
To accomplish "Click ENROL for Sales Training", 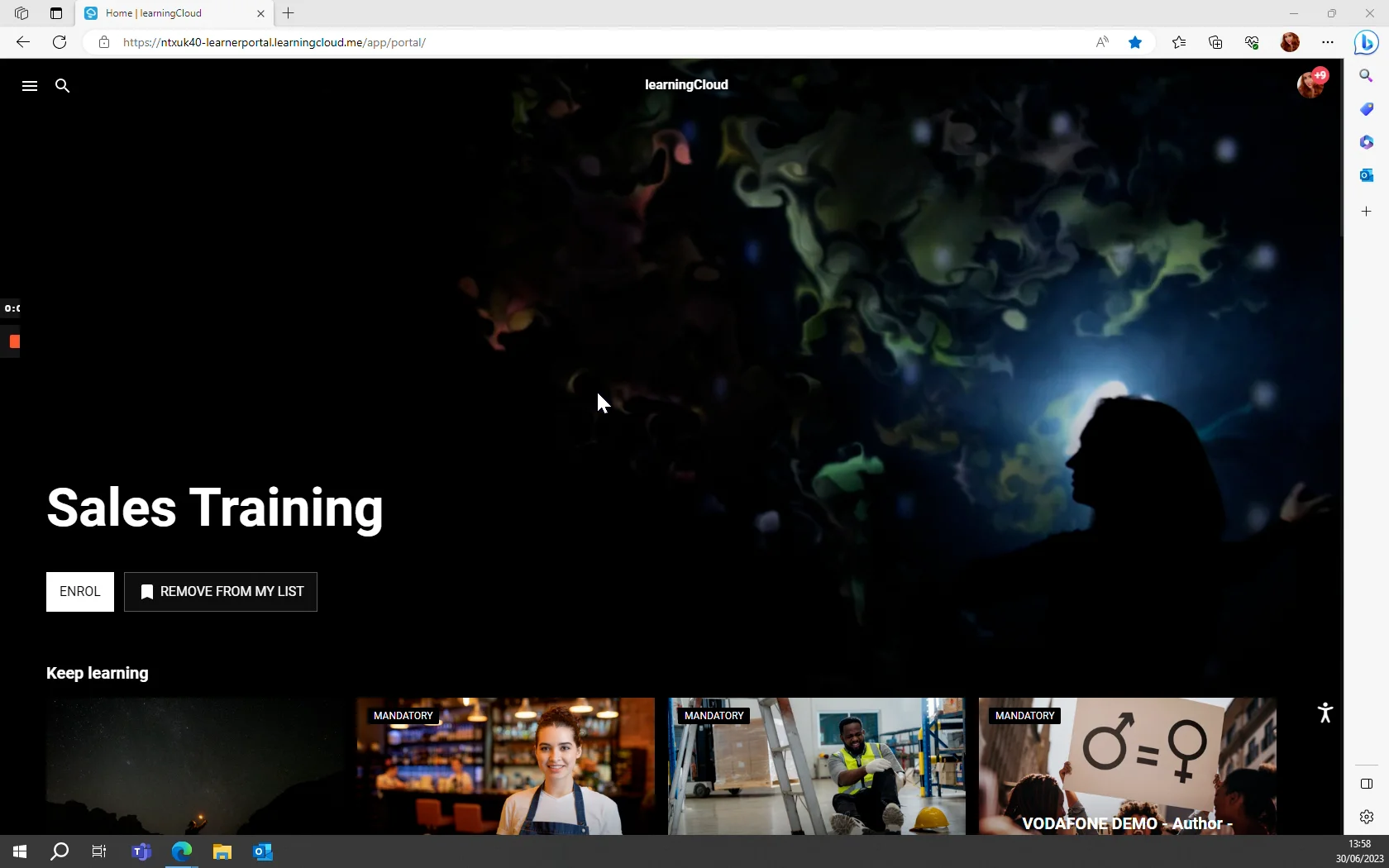I will [79, 592].
